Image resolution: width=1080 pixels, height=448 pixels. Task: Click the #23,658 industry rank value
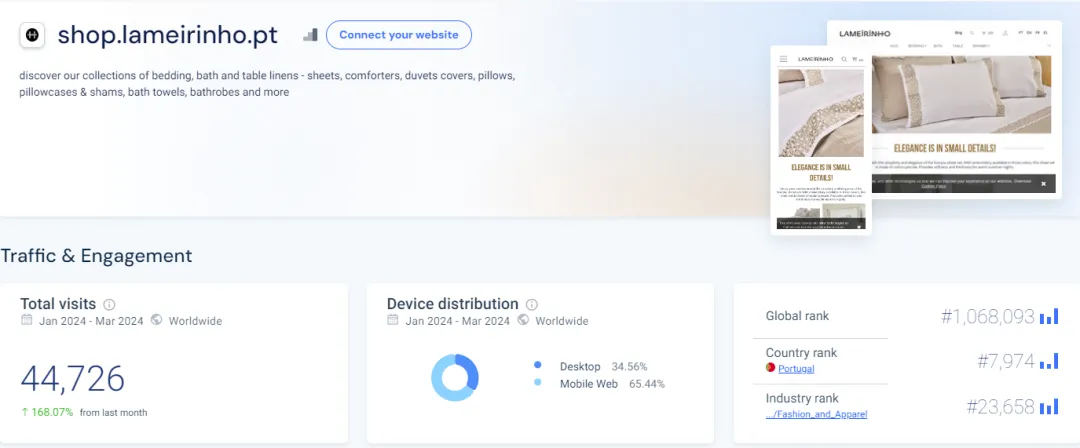point(1000,407)
